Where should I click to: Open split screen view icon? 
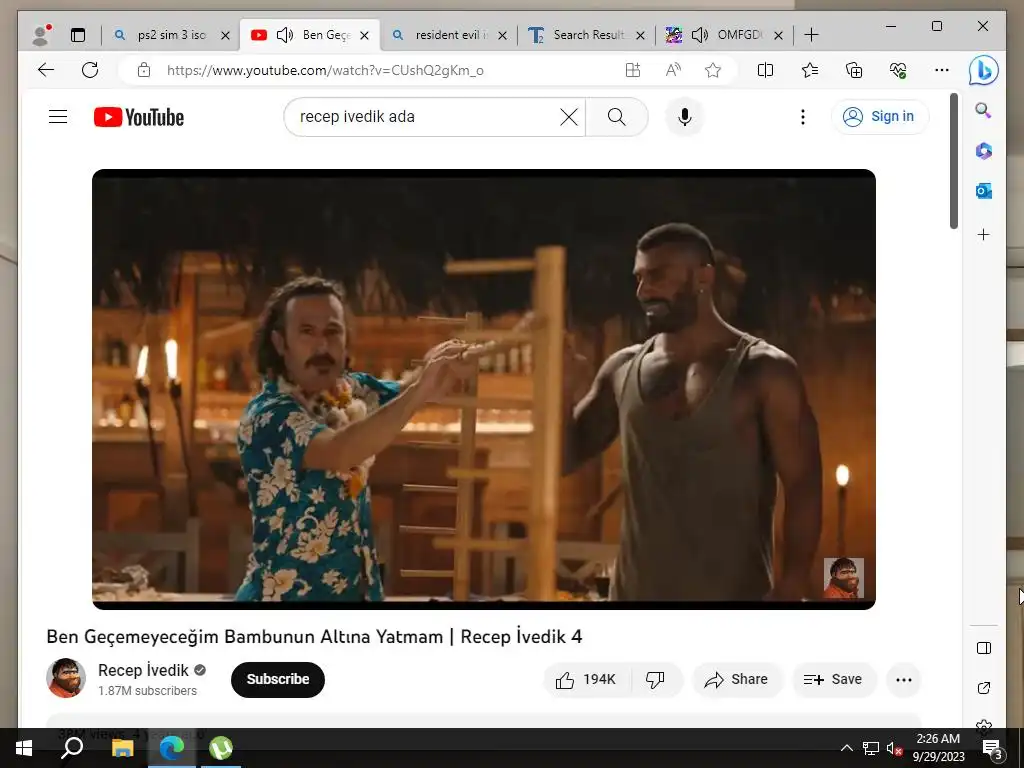(x=765, y=70)
